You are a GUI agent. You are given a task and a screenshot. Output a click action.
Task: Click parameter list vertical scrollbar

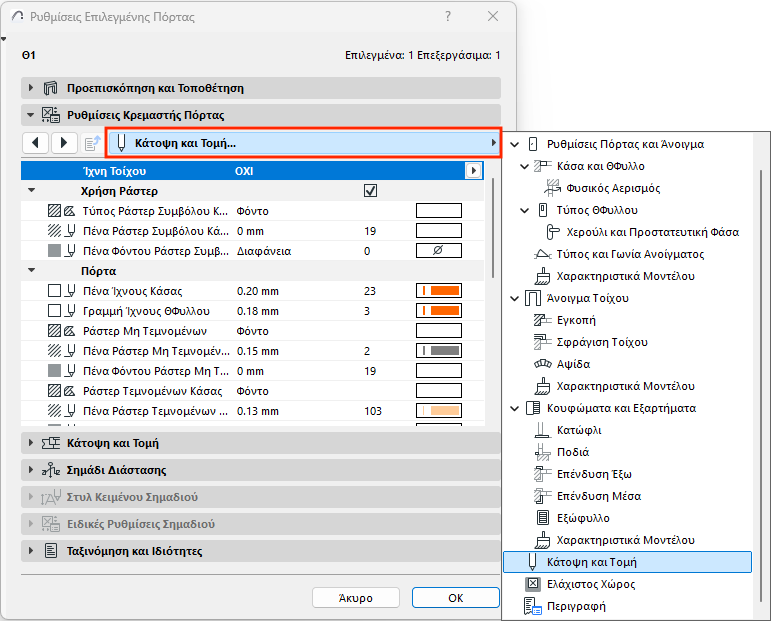click(492, 229)
